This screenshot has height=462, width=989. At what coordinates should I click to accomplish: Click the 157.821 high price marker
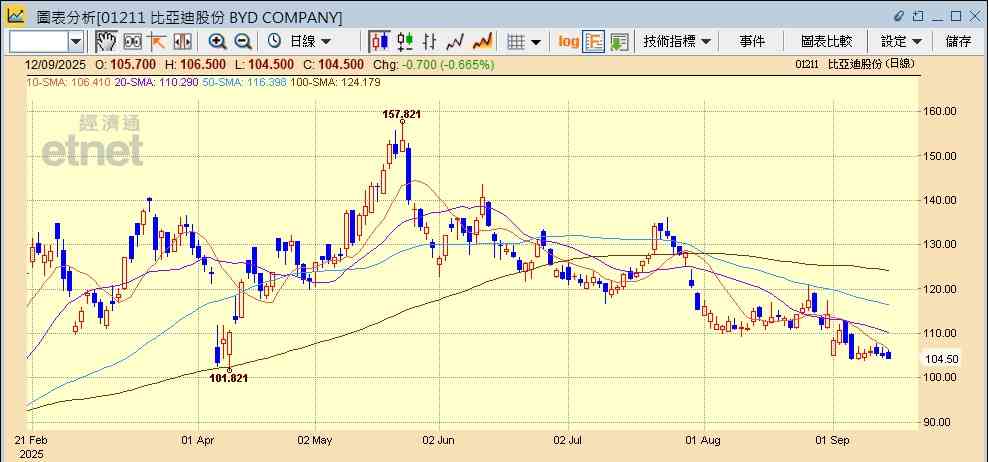click(401, 114)
